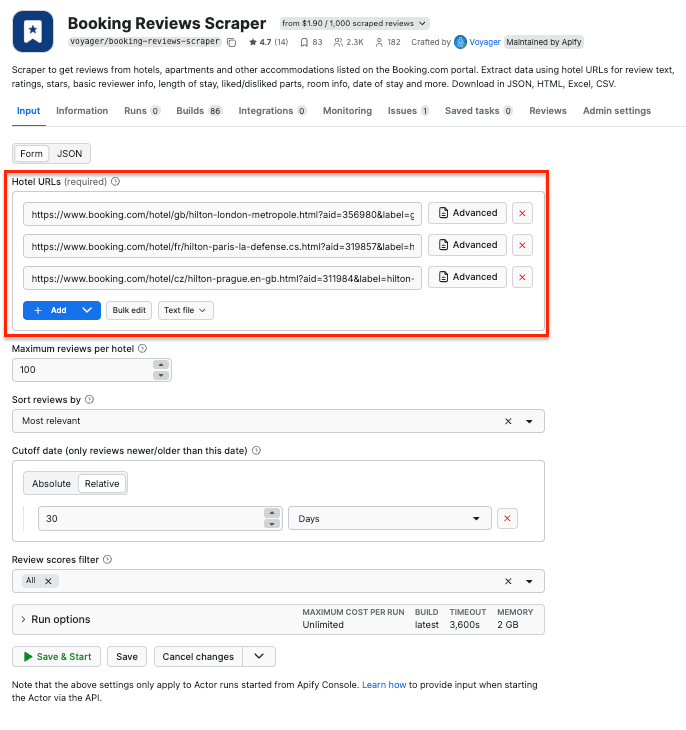Screen dimensions: 686x730
Task: Open the Saved tasks tab
Action: (478, 111)
